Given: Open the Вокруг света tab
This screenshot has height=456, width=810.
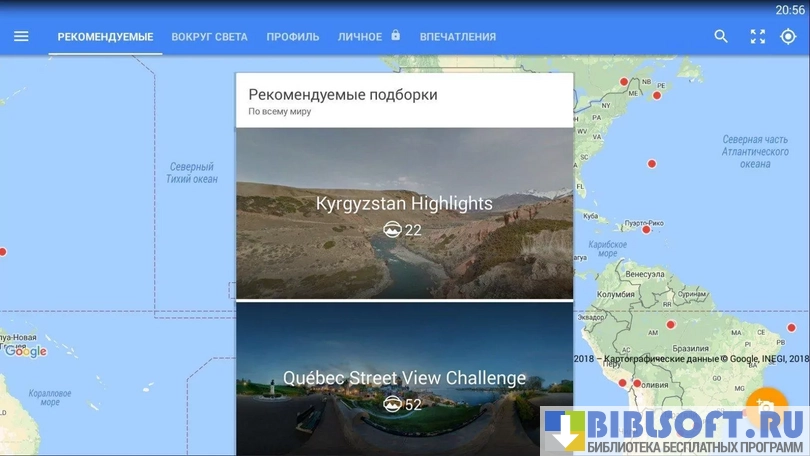Looking at the screenshot, I should point(209,37).
